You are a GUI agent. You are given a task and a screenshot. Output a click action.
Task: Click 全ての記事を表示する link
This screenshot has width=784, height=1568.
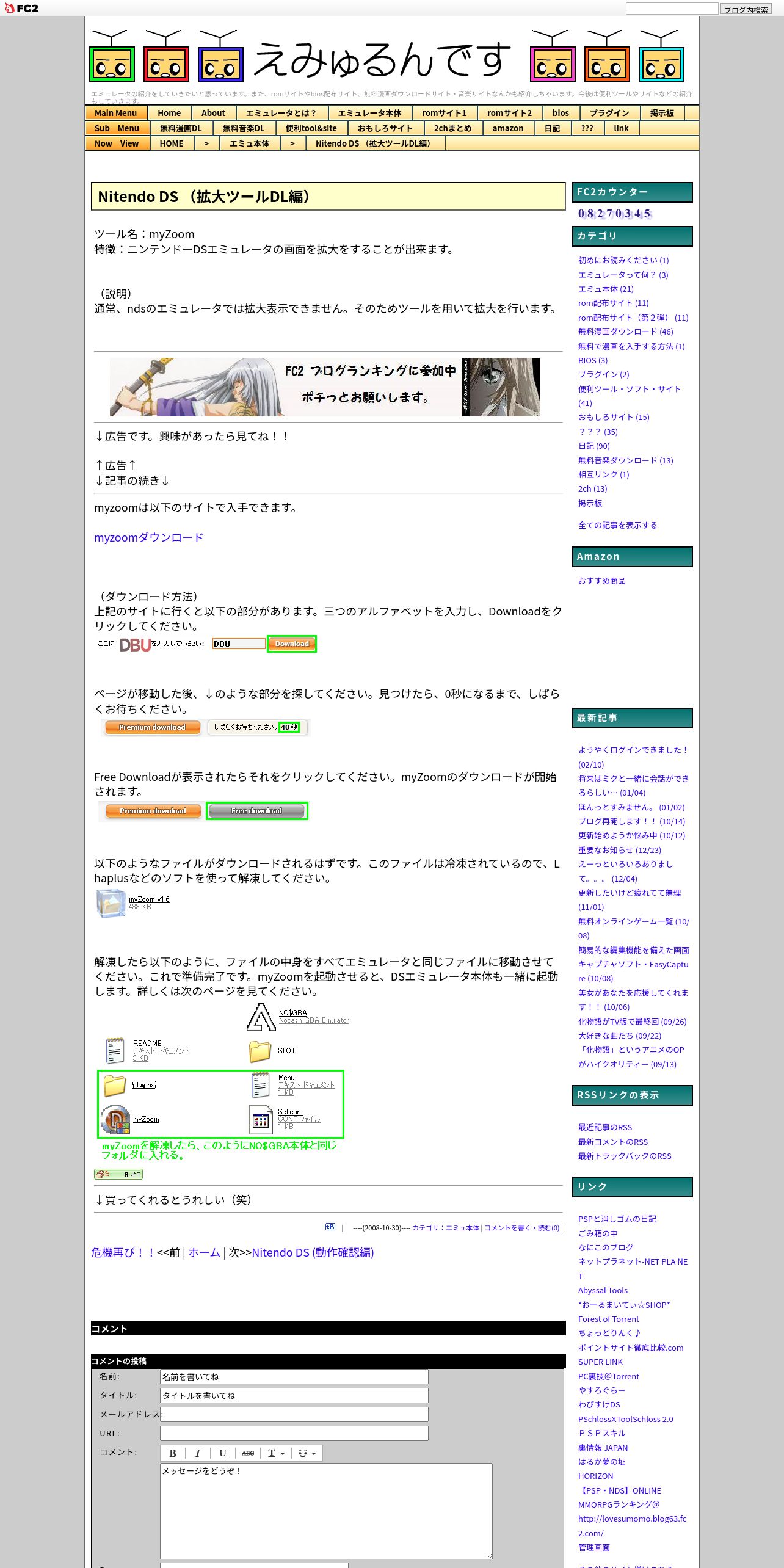(x=618, y=525)
